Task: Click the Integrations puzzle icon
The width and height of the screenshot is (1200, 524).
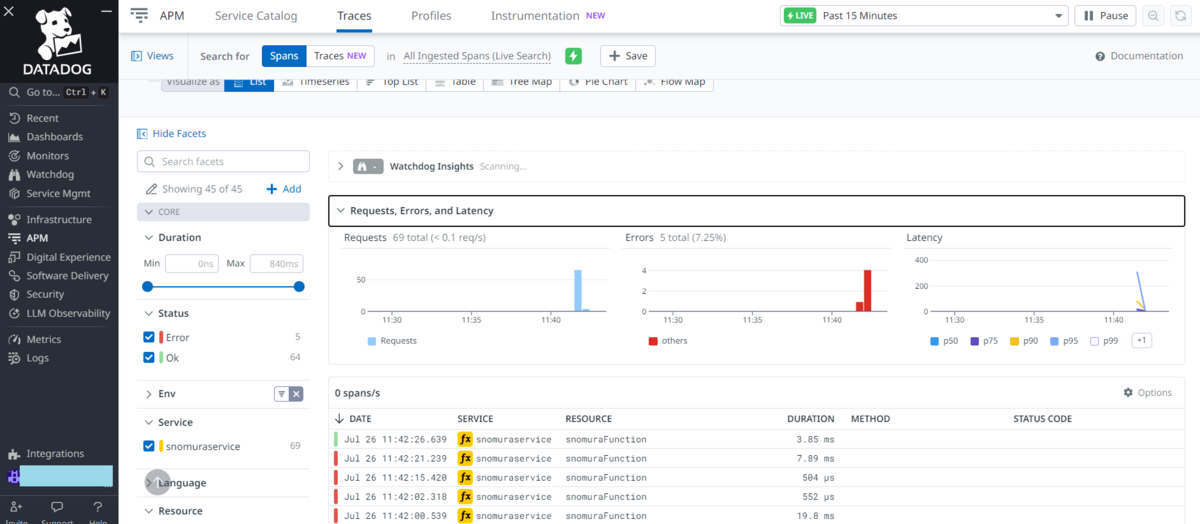Action: coord(14,454)
